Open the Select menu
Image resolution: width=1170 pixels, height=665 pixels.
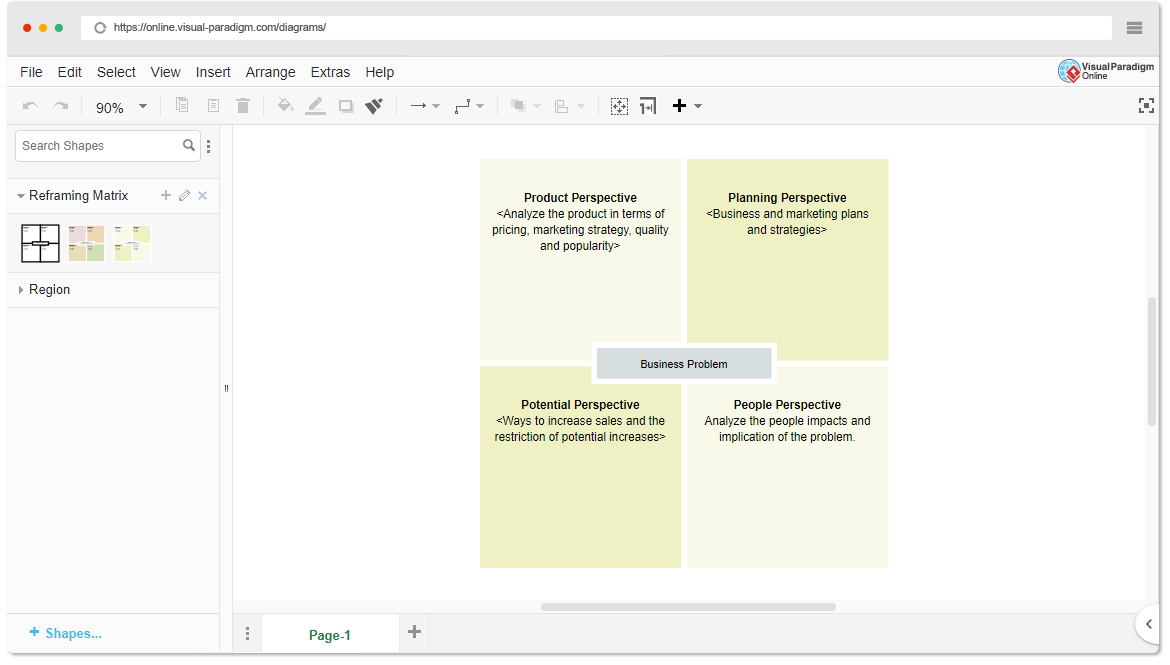tap(116, 72)
